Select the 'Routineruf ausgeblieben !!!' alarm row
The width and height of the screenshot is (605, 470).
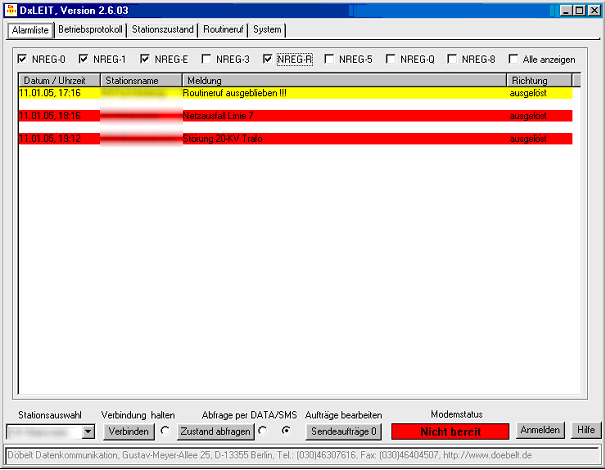pyautogui.click(x=296, y=93)
